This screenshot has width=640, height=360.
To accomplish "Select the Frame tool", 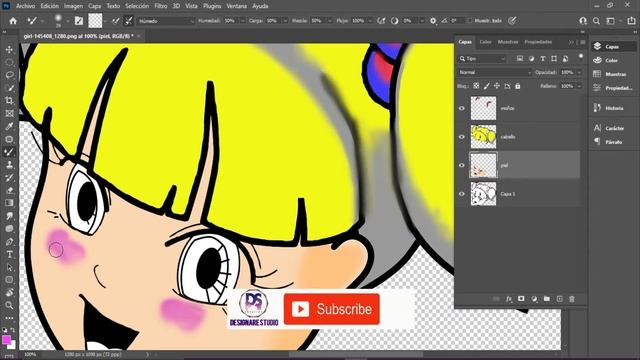I will pos(9,113).
